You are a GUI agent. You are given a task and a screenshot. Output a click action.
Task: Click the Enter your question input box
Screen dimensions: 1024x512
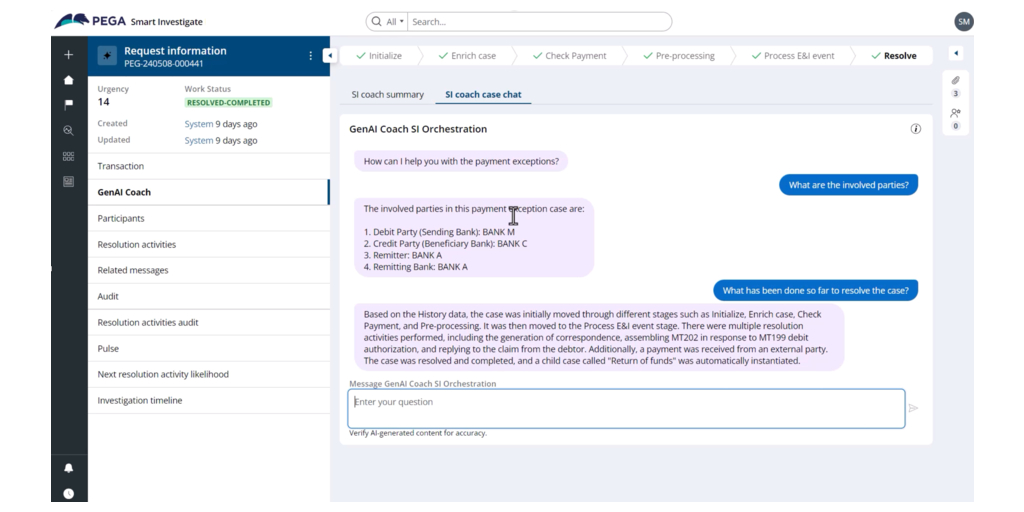(x=627, y=409)
